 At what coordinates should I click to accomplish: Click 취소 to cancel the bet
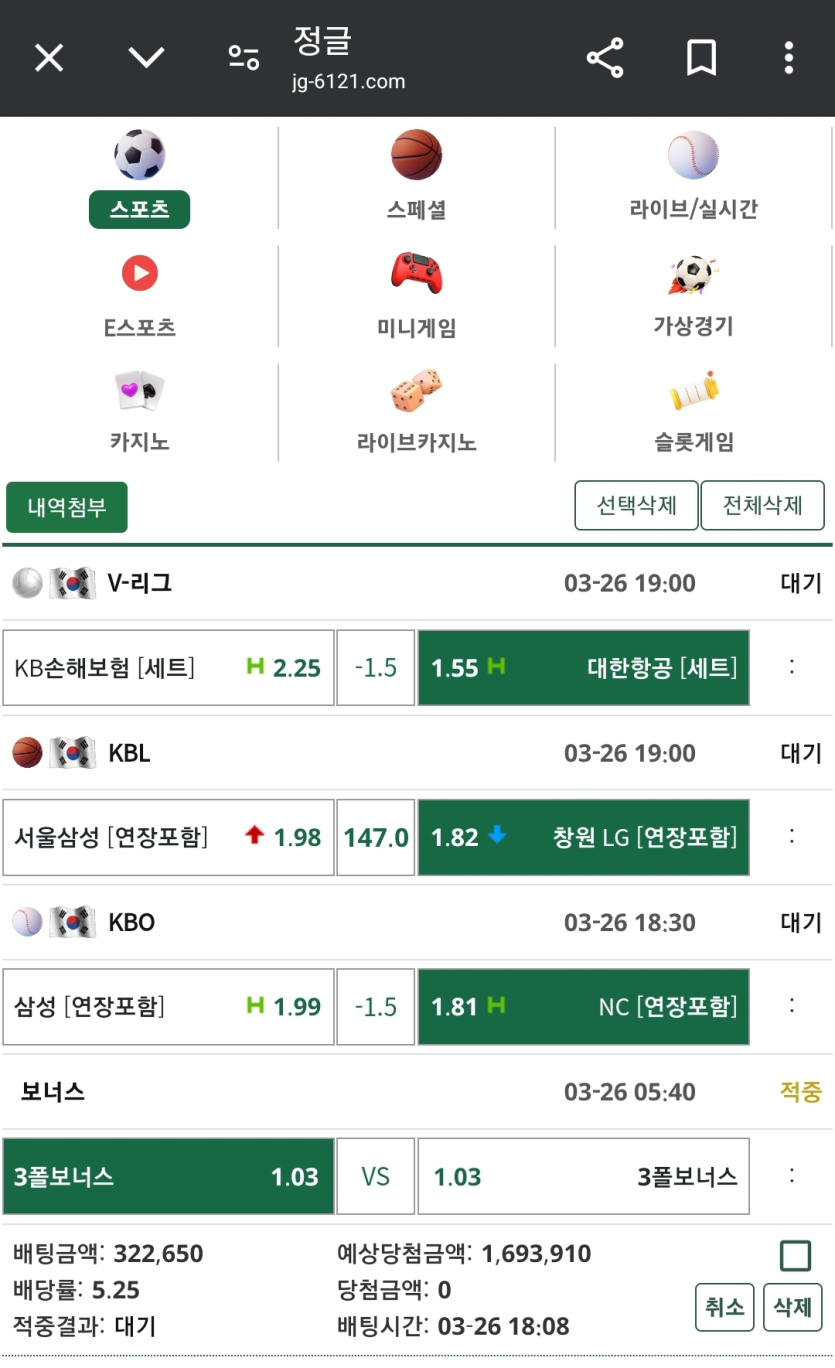coord(725,1306)
